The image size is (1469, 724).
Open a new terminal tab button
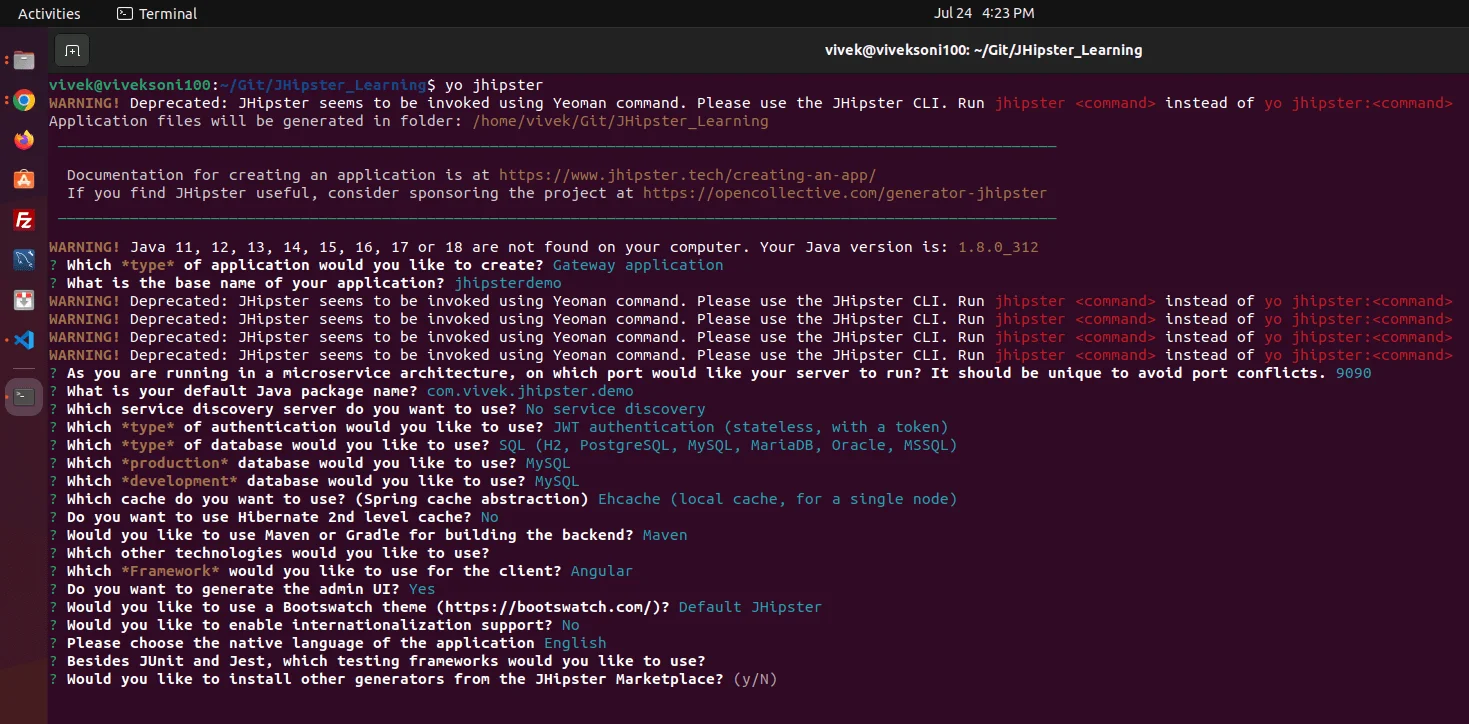72,50
